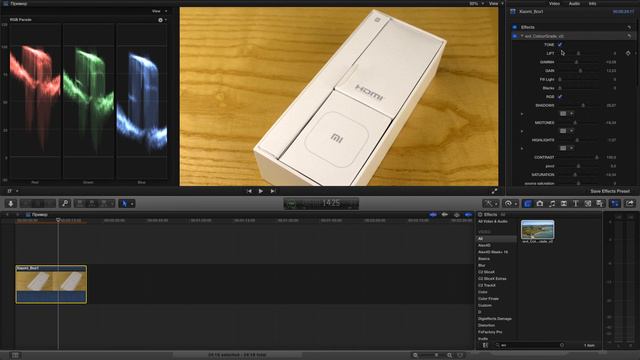640x360 pixels.
Task: Go to previous edit in viewer
Action: [249, 191]
